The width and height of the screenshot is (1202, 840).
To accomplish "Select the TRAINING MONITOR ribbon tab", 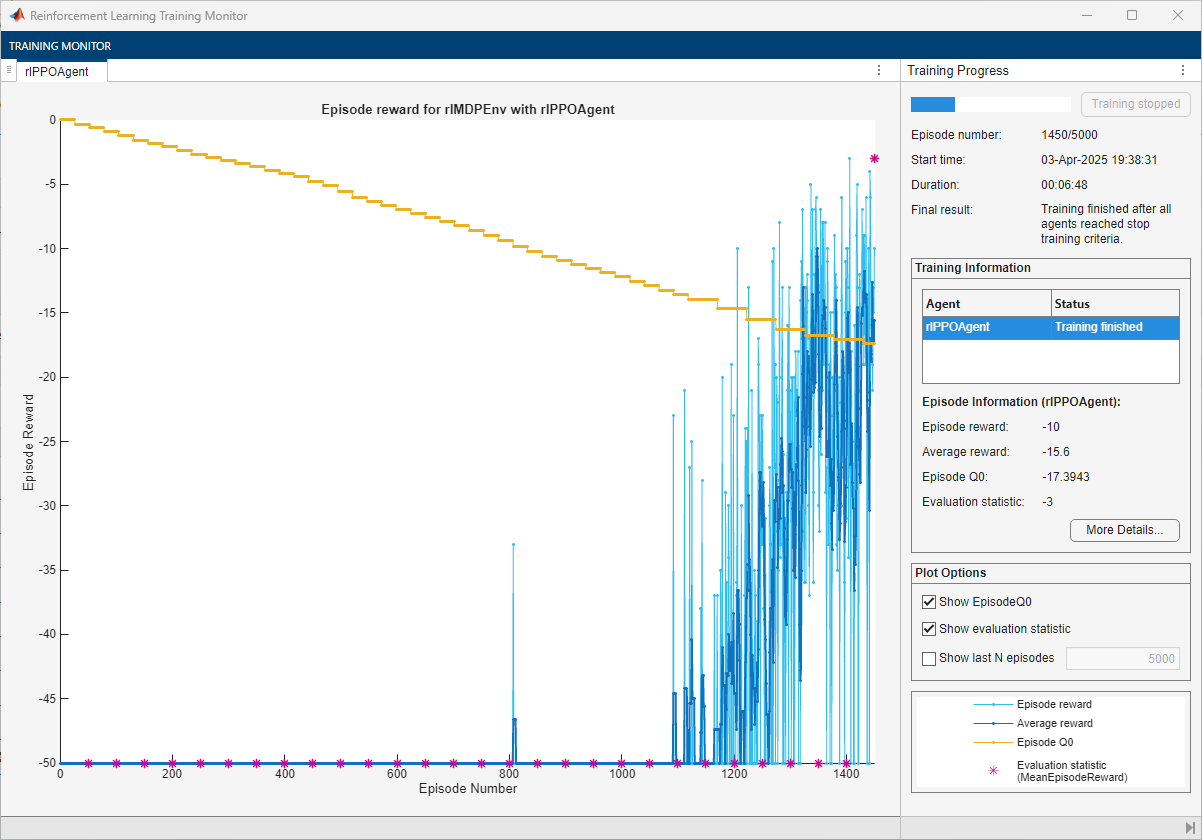I will pos(60,46).
